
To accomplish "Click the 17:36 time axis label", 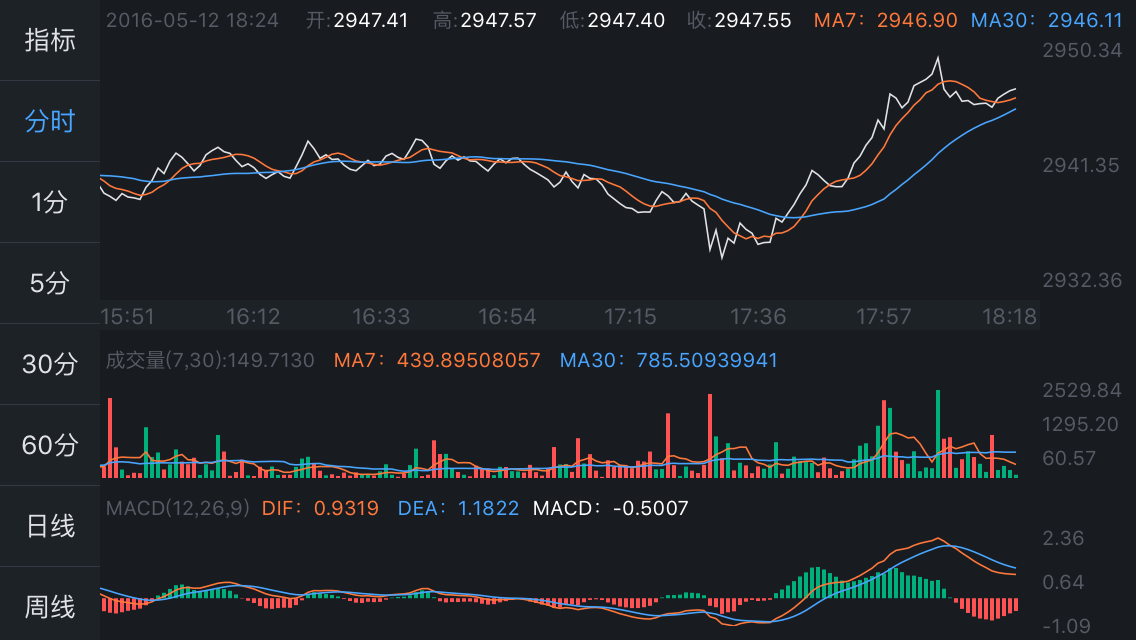I will click(x=758, y=317).
